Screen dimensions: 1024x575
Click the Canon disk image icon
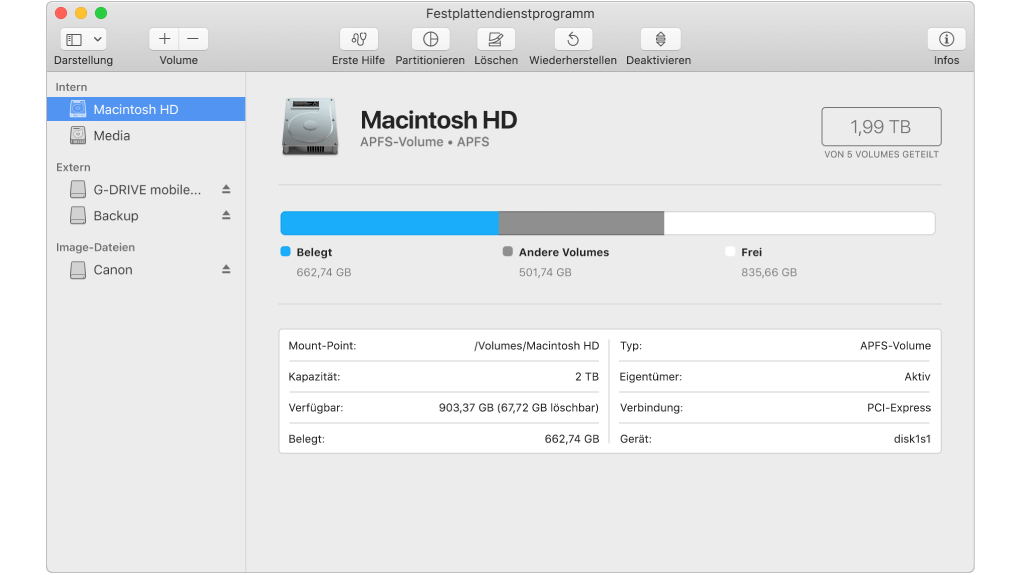pyautogui.click(x=78, y=270)
